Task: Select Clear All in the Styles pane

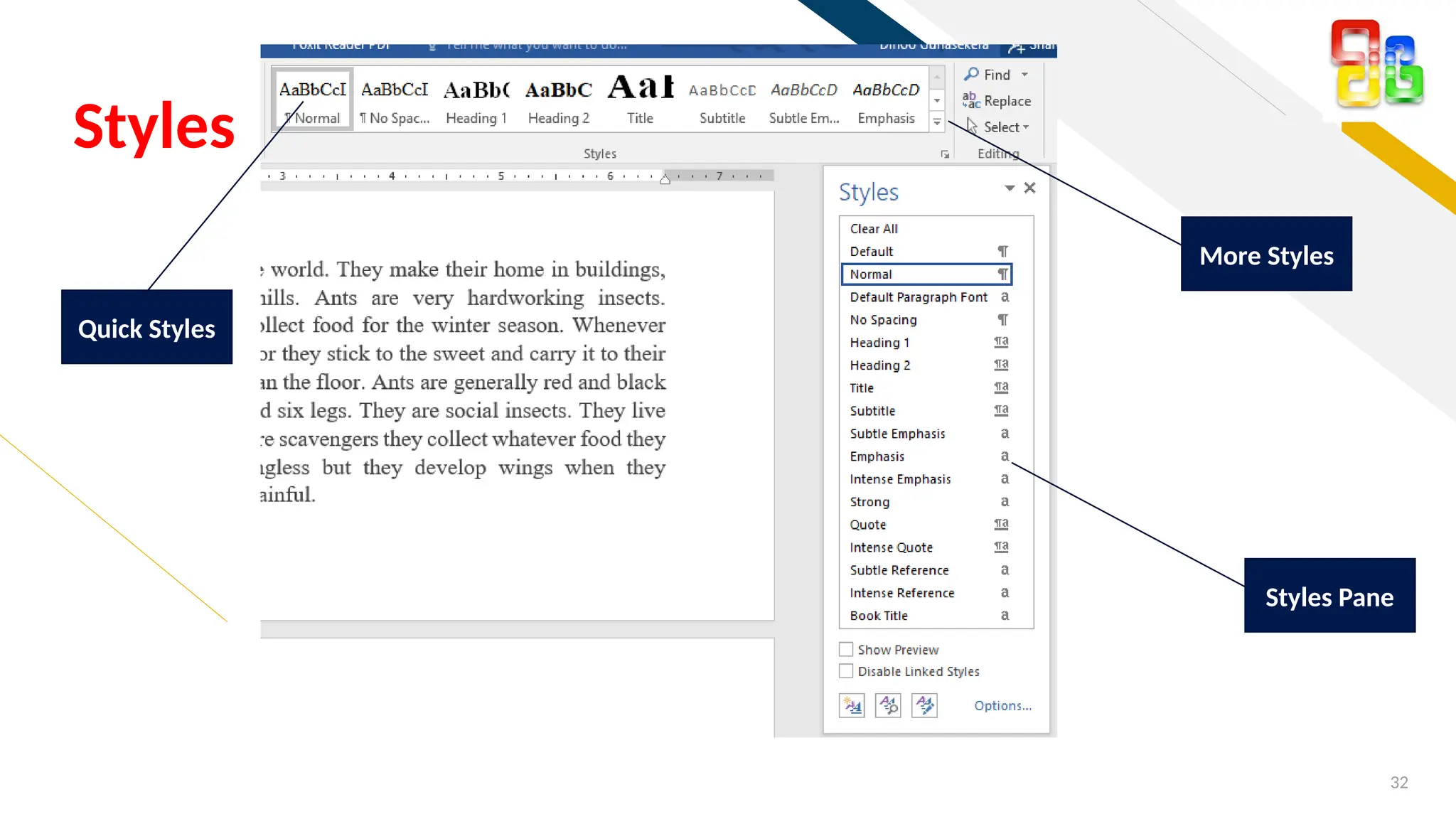Action: coord(874,229)
